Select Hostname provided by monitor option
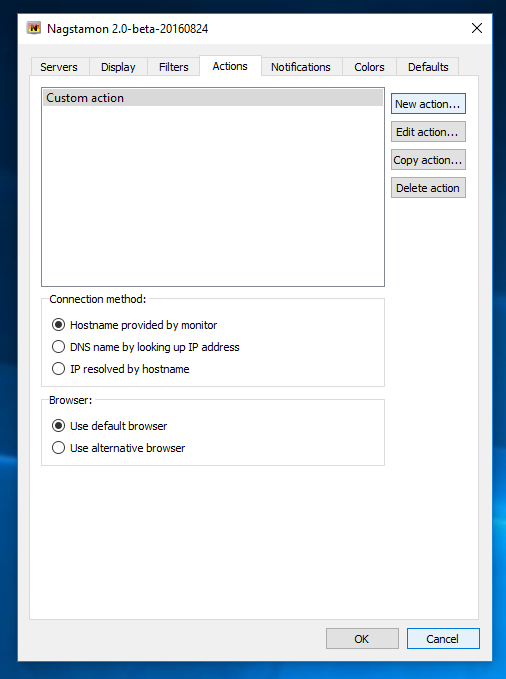Image resolution: width=506 pixels, height=679 pixels. (135, 325)
